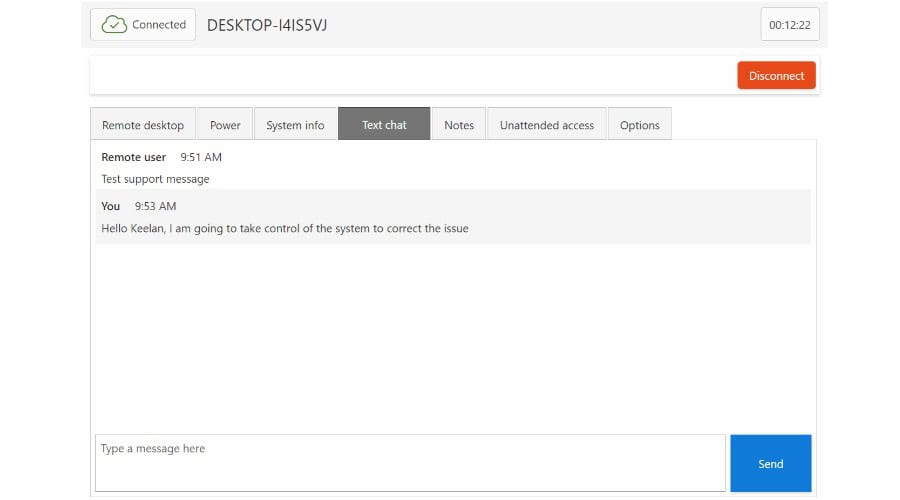The width and height of the screenshot is (900, 500).
Task: Click the 9:53 AM message timestamp
Action: point(155,206)
